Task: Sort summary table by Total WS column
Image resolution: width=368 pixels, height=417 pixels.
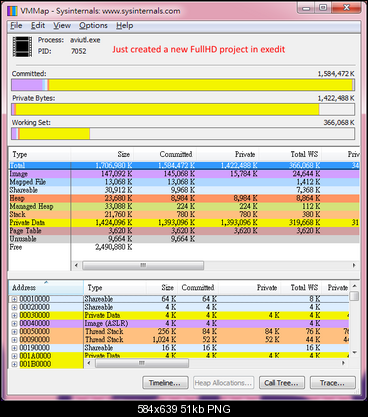Action: pos(290,154)
